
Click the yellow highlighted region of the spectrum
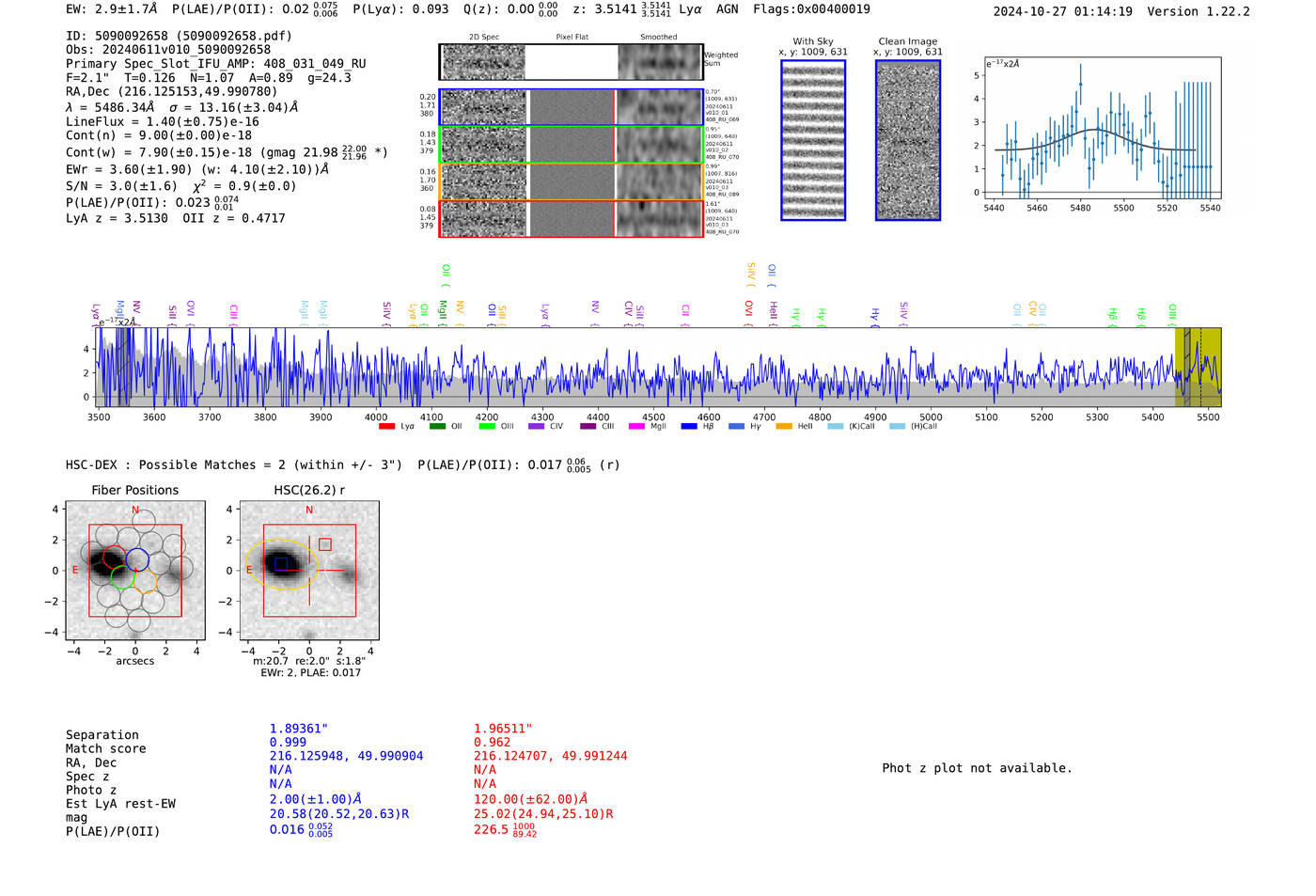1198,368
